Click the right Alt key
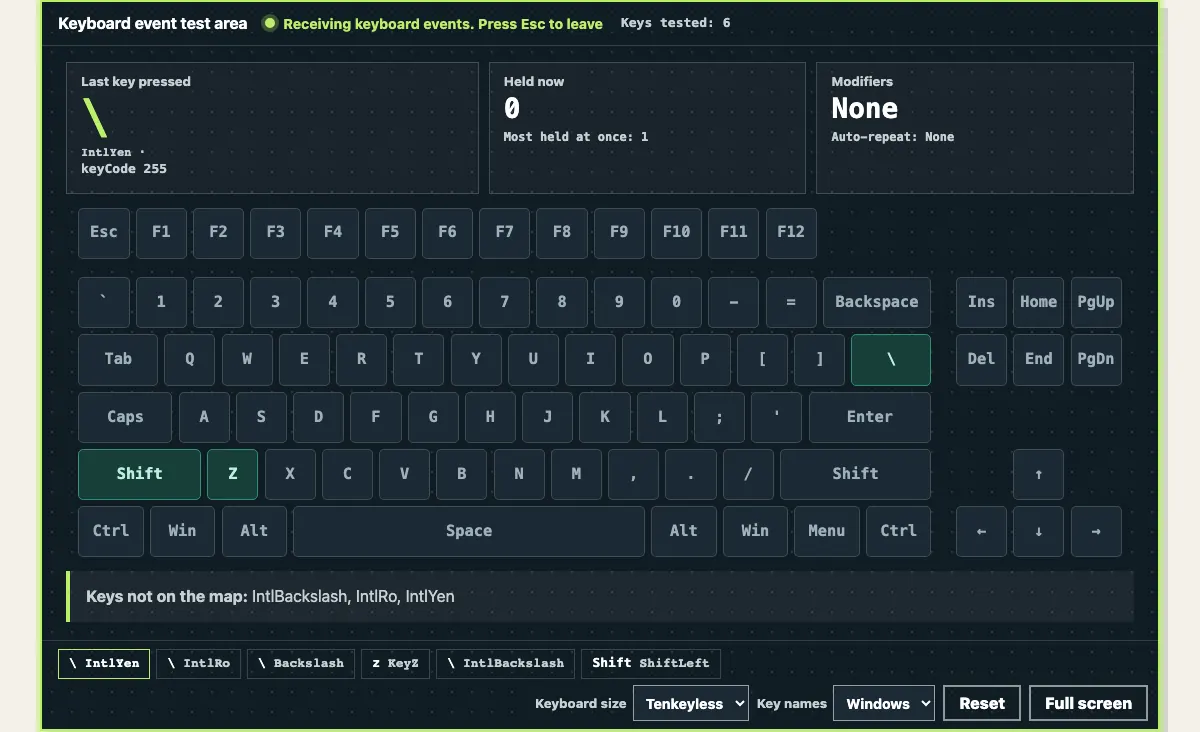The height and width of the screenshot is (732, 1200). coord(684,531)
